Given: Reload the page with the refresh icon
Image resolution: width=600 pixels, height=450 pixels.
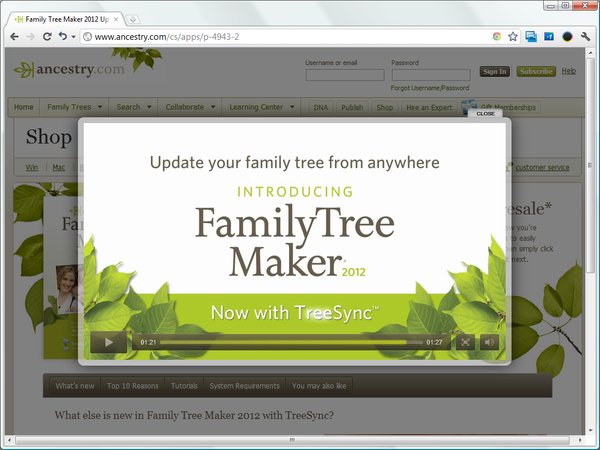Looking at the screenshot, I should (47, 37).
